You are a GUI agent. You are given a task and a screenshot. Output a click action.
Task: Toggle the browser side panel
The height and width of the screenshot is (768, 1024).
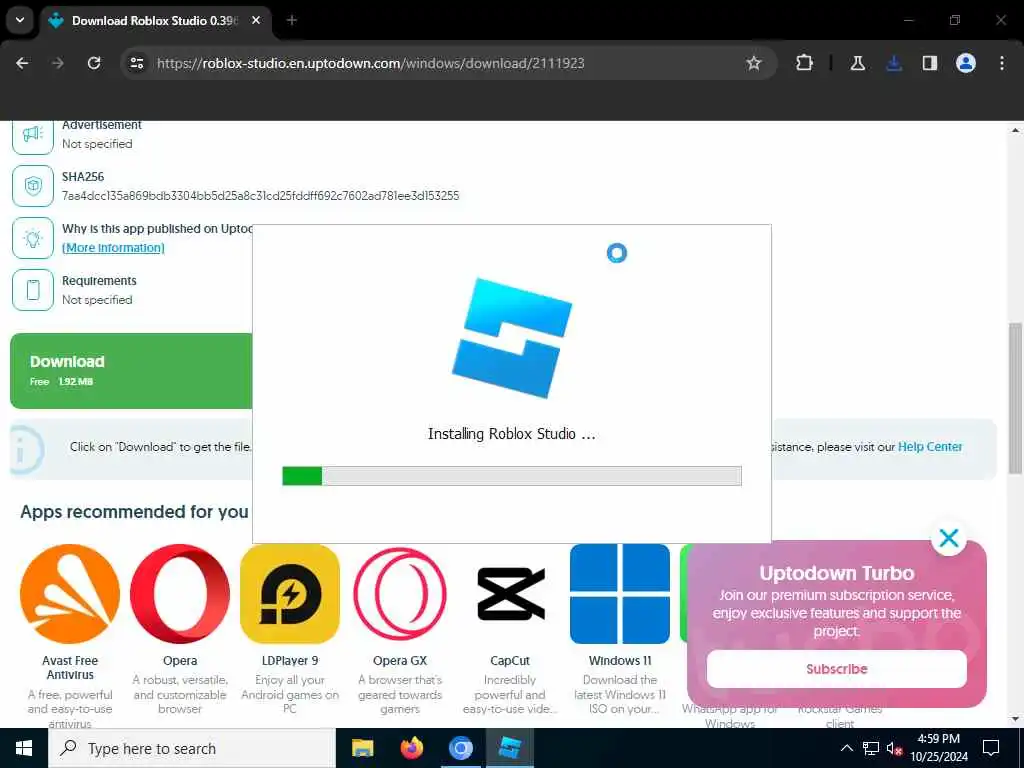tap(930, 63)
